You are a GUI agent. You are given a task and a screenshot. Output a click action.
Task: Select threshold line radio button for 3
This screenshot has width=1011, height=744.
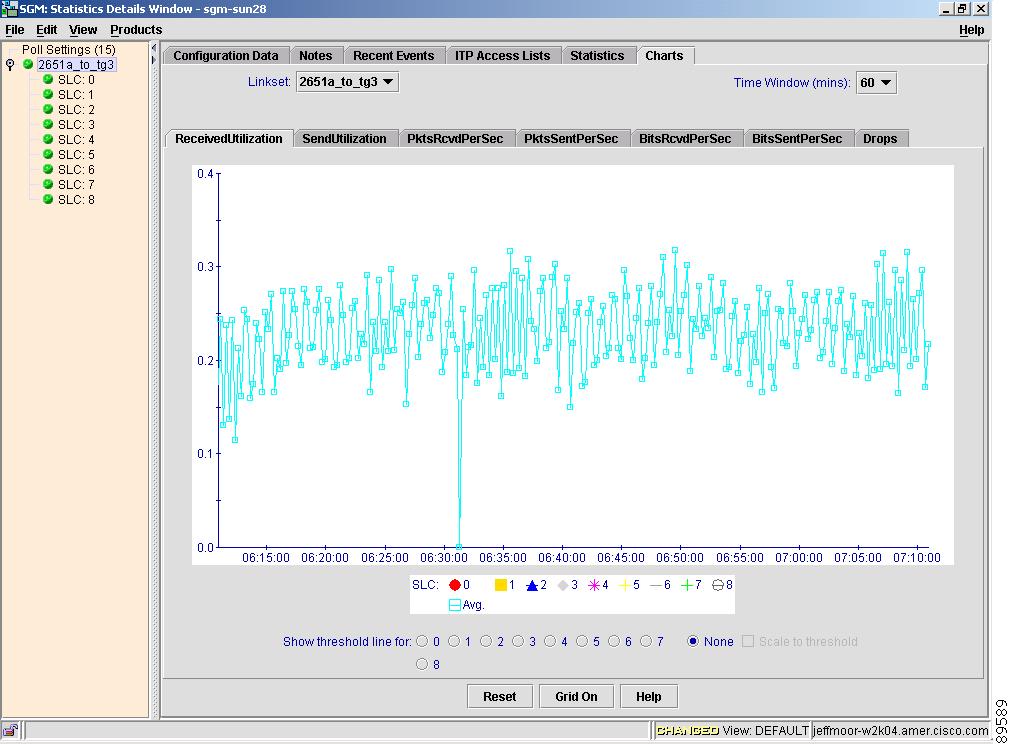pyautogui.click(x=518, y=642)
